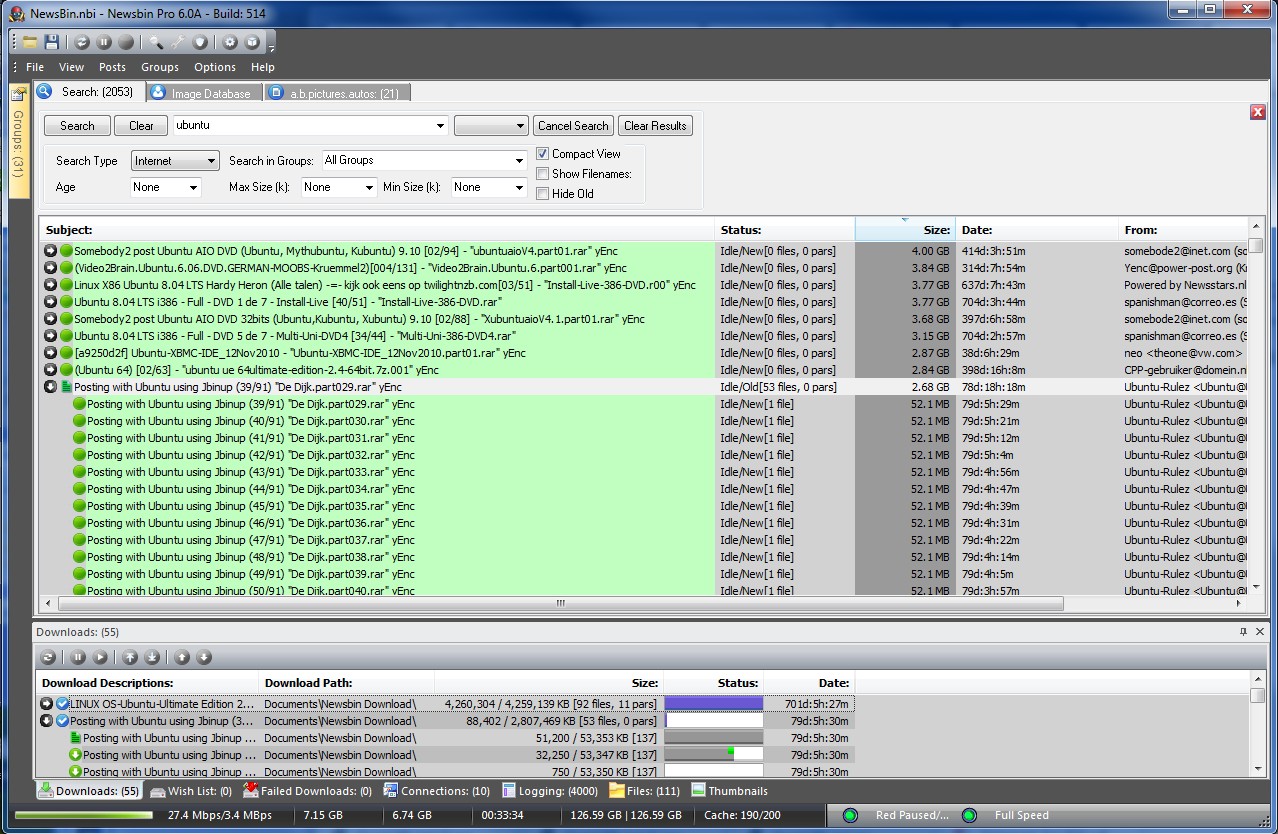Sort results by the Size column header
Screen dimensions: 1278x834
[x=905, y=229]
